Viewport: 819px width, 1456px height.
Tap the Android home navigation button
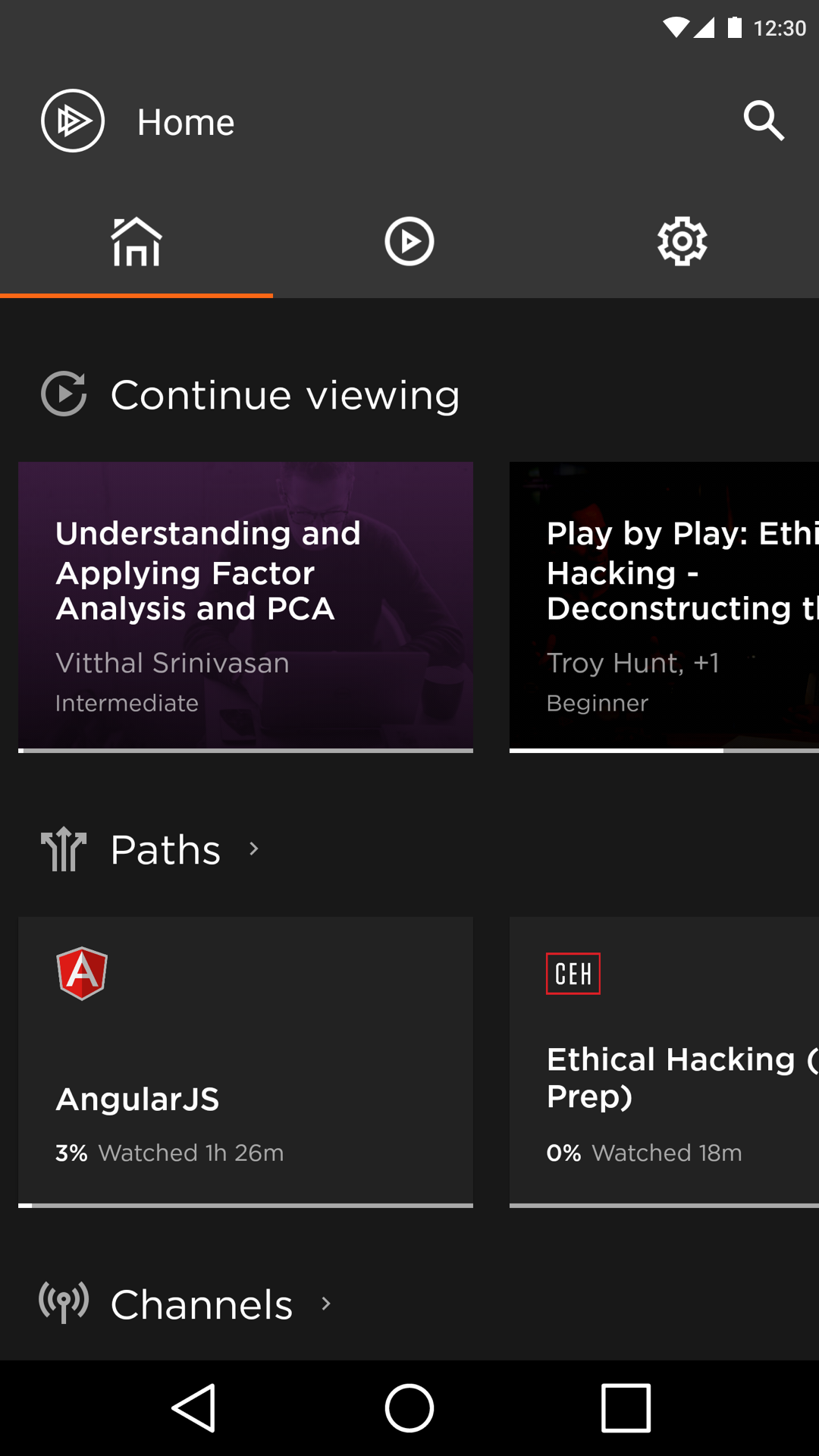point(409,1409)
